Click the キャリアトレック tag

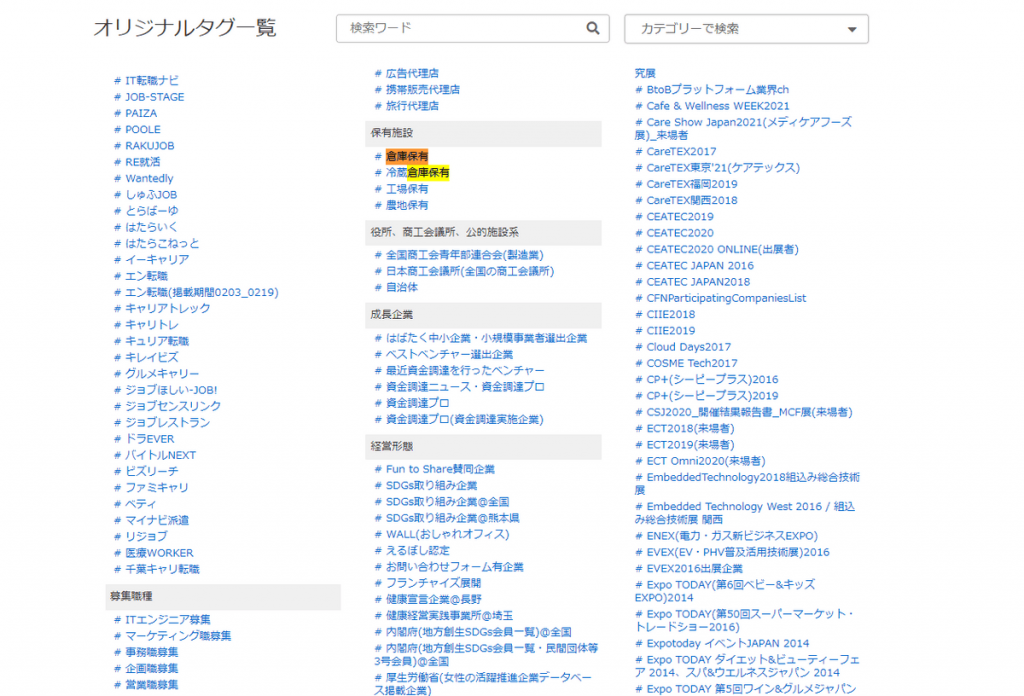click(x=168, y=308)
